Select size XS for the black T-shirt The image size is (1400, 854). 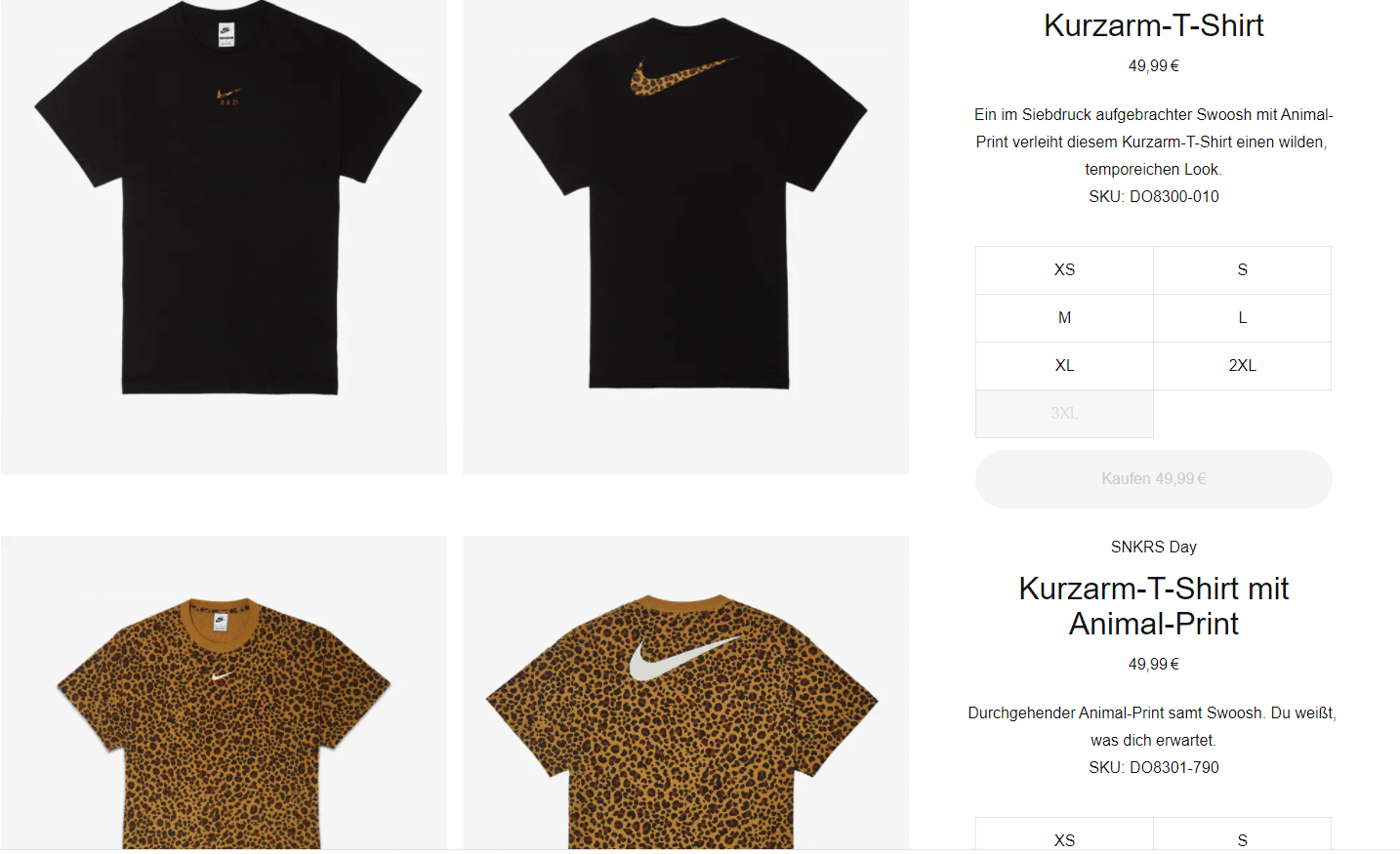click(1064, 270)
